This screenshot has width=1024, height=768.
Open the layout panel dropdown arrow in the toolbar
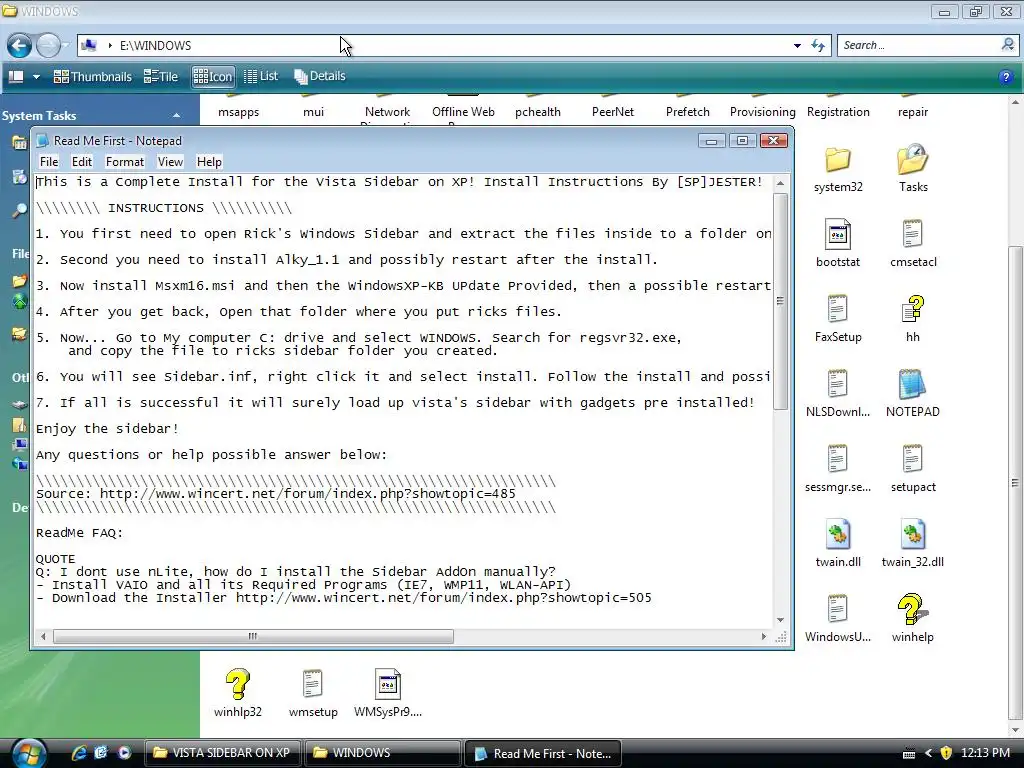[37, 77]
